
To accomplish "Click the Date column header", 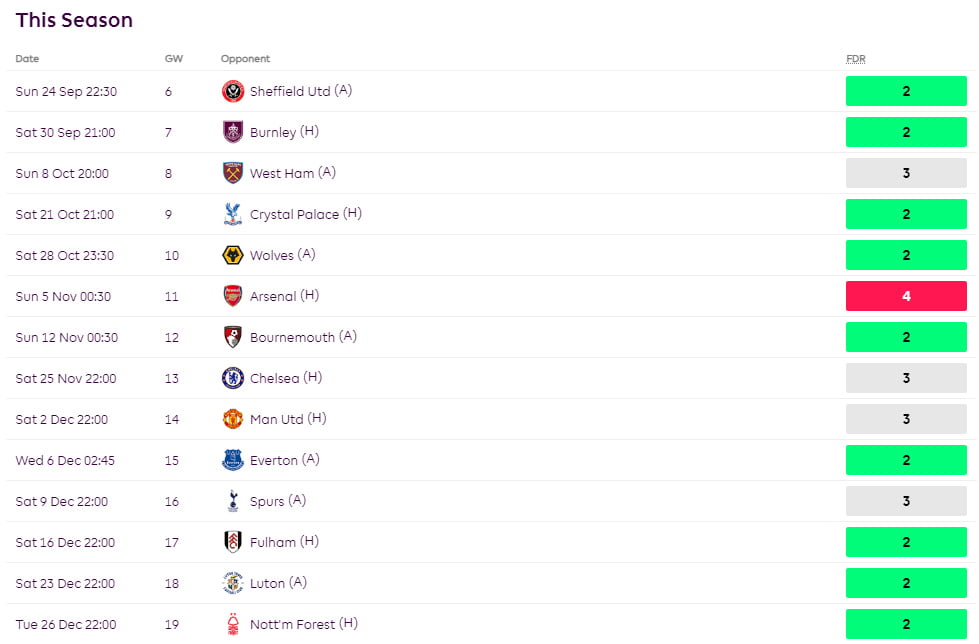I will pyautogui.click(x=27, y=59).
